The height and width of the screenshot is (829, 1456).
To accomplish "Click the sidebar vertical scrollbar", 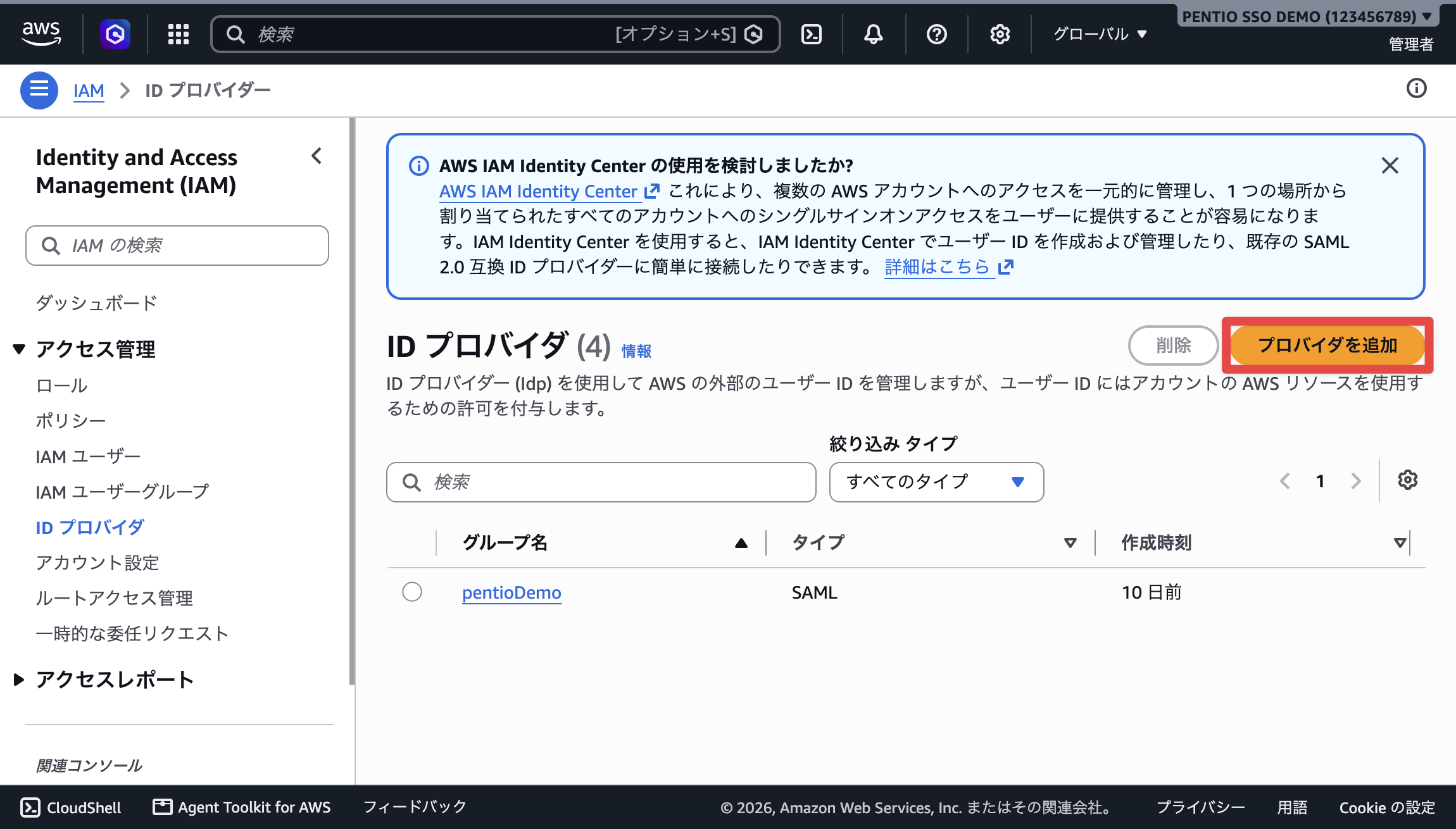I will tap(352, 402).
